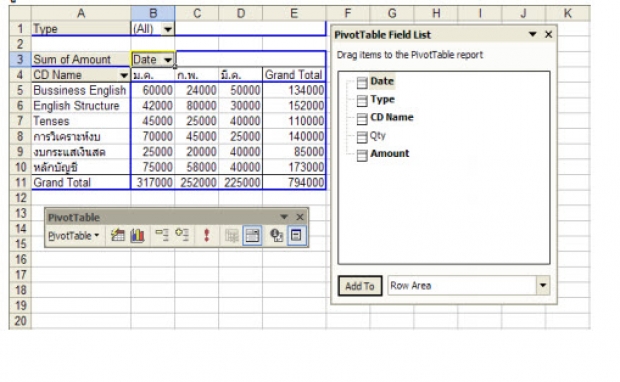620x382 pixels.
Task: Open the Field List pane options arrow
Action: (x=533, y=34)
